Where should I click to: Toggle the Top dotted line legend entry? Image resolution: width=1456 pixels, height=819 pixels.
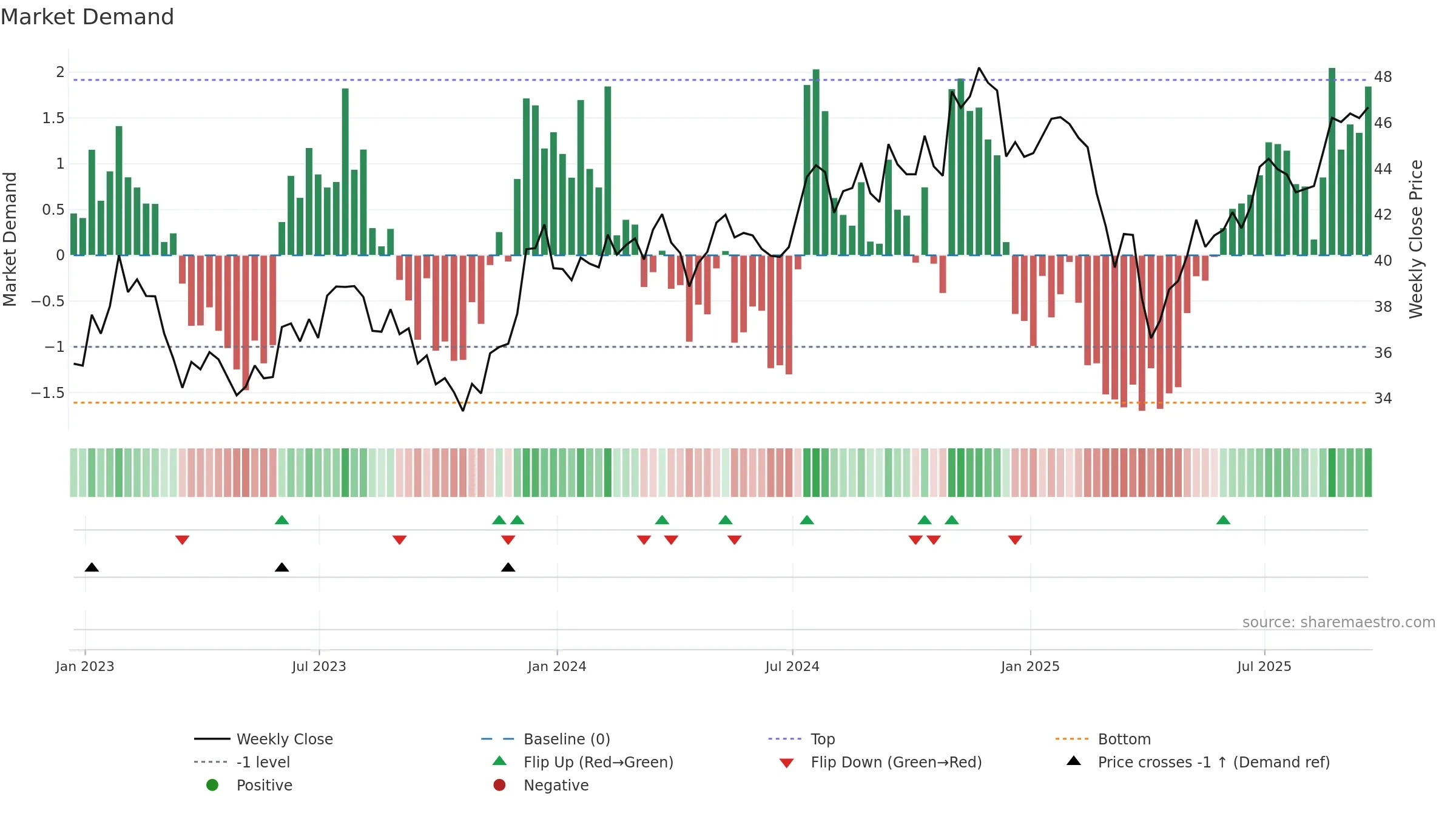[801, 739]
